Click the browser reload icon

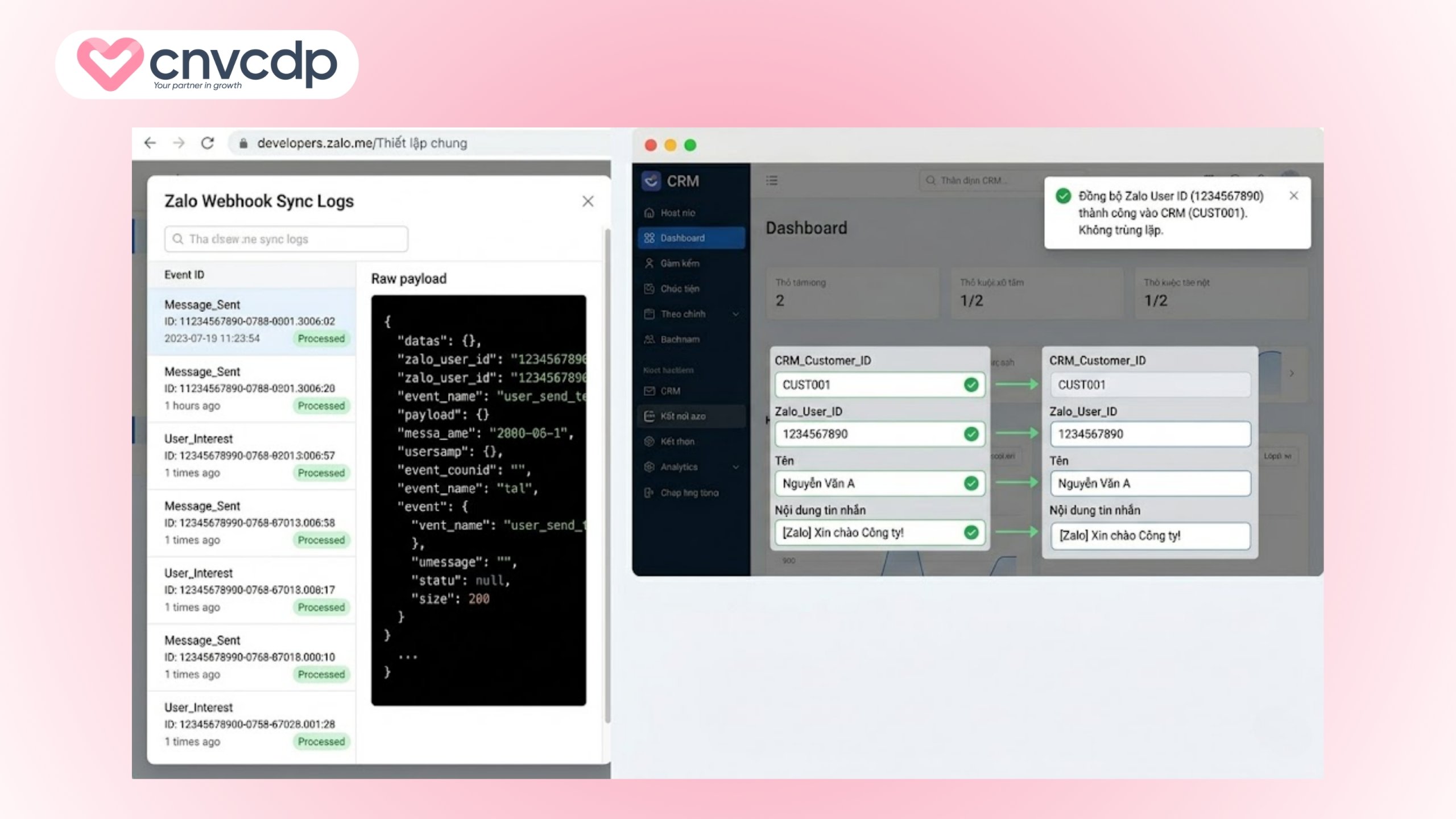[208, 143]
